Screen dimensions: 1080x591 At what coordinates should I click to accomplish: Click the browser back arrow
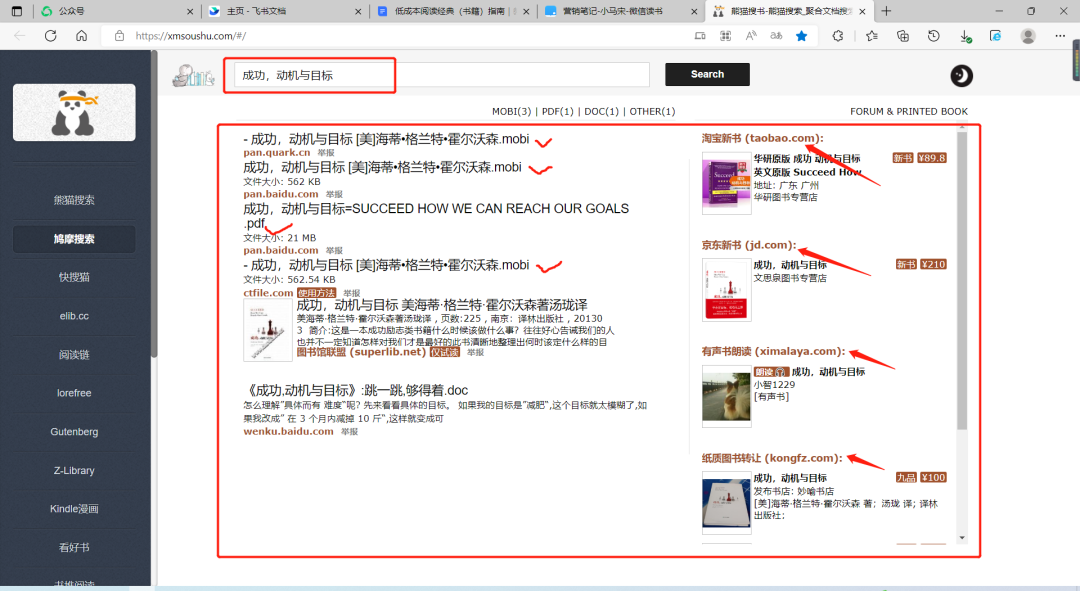click(x=19, y=36)
